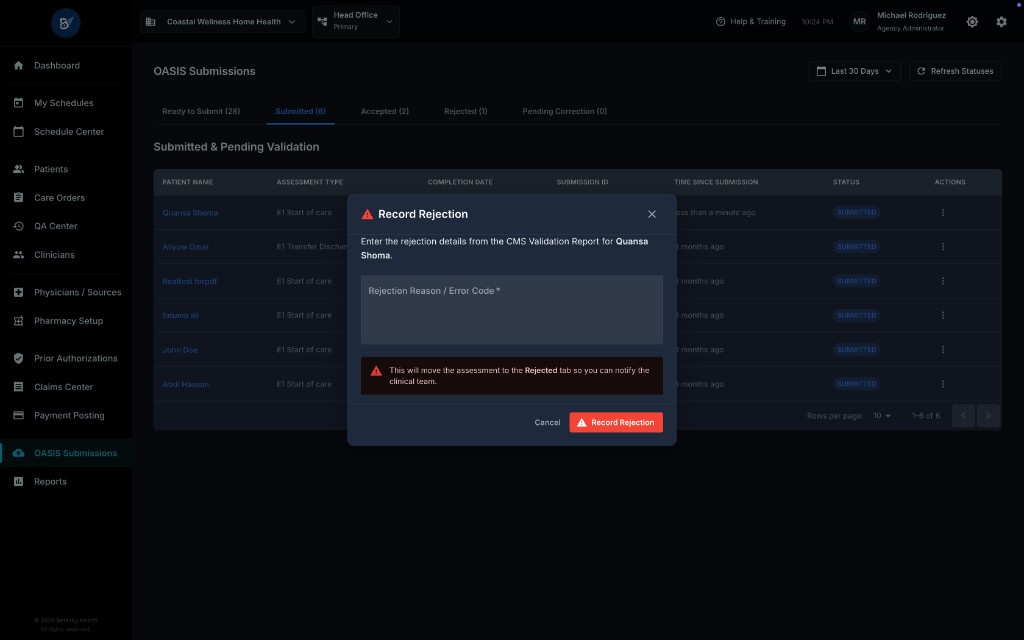Click SUBMITTED status badge for Quansa Shoma

pos(856,212)
